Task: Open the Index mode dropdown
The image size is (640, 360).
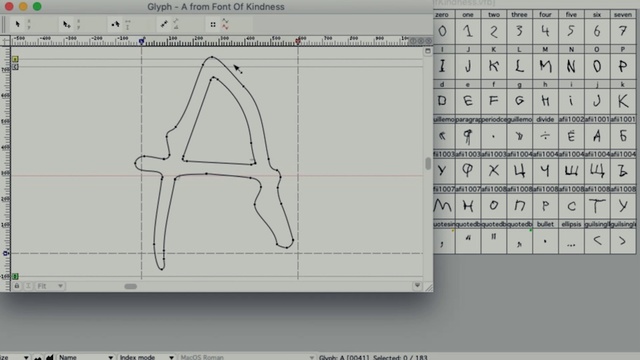Action: pyautogui.click(x=146, y=357)
